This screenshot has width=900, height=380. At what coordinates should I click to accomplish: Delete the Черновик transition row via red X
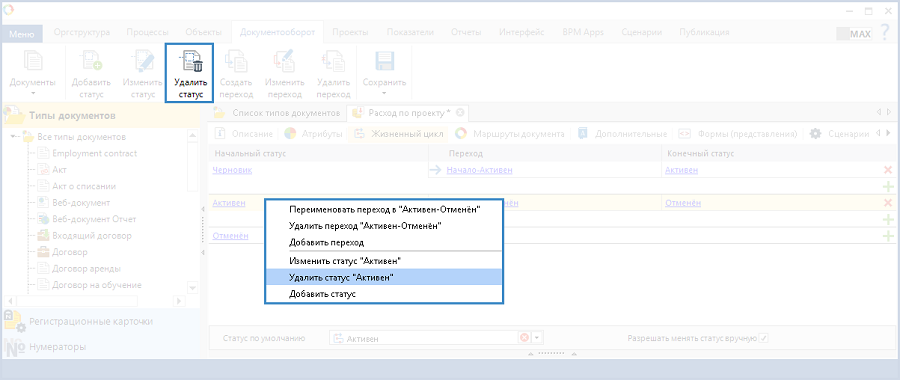(x=888, y=170)
